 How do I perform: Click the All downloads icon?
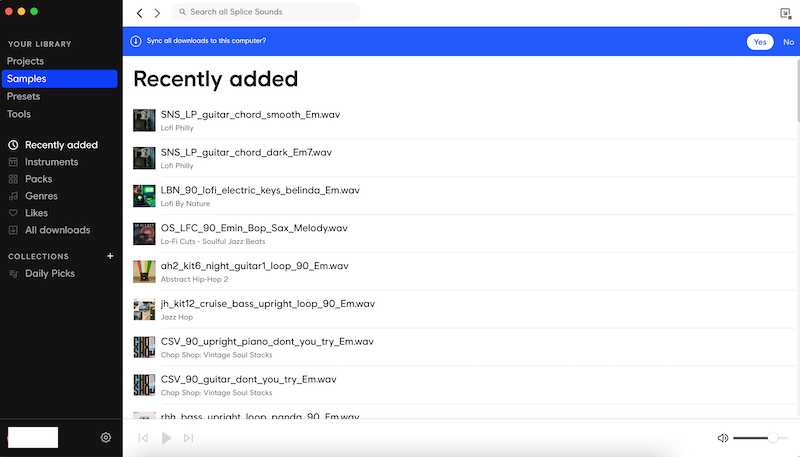[13, 230]
